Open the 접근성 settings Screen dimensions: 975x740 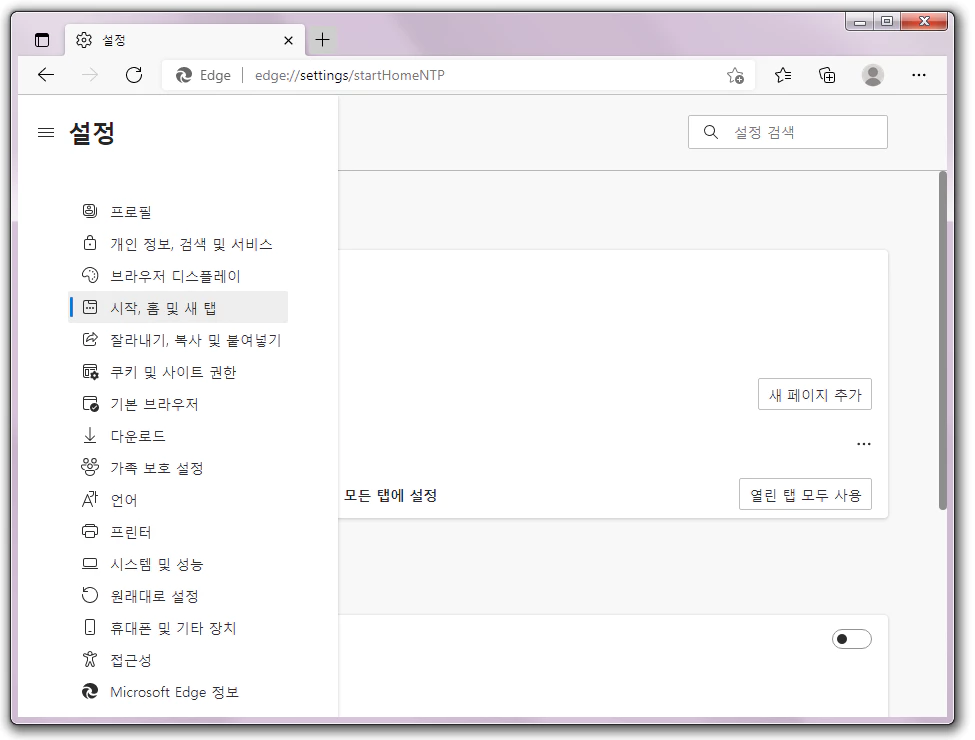click(178, 660)
